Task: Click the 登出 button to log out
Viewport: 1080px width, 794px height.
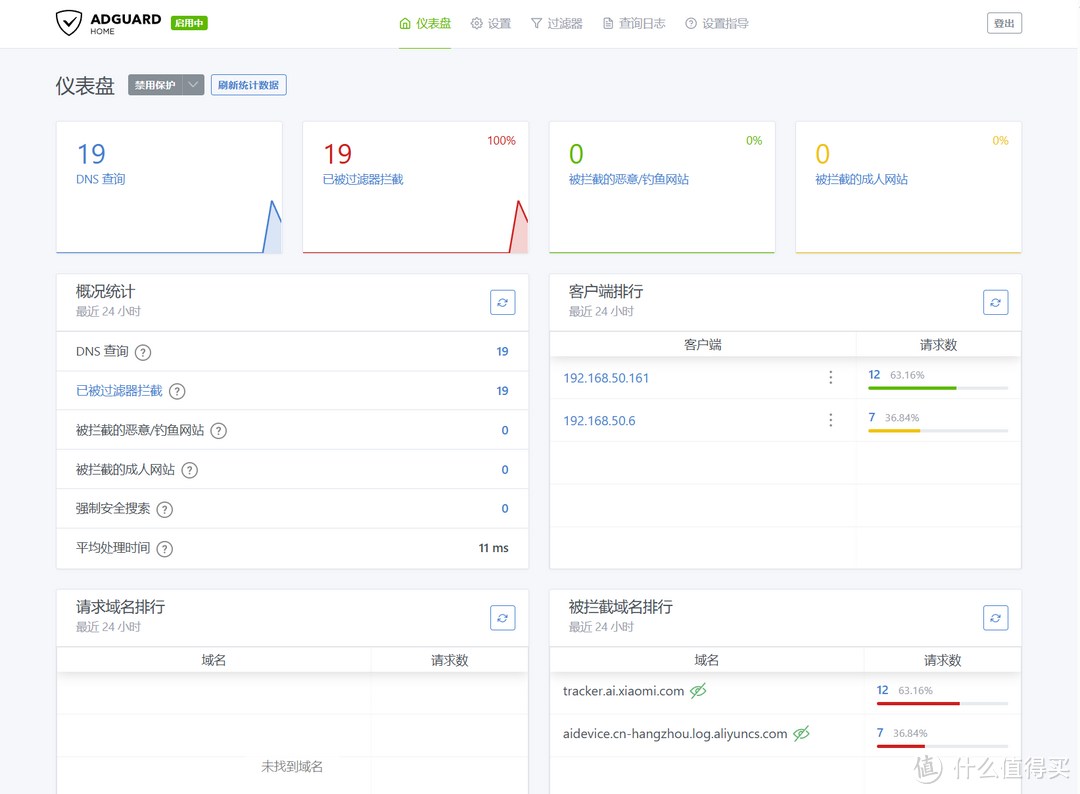Action: click(x=1004, y=23)
